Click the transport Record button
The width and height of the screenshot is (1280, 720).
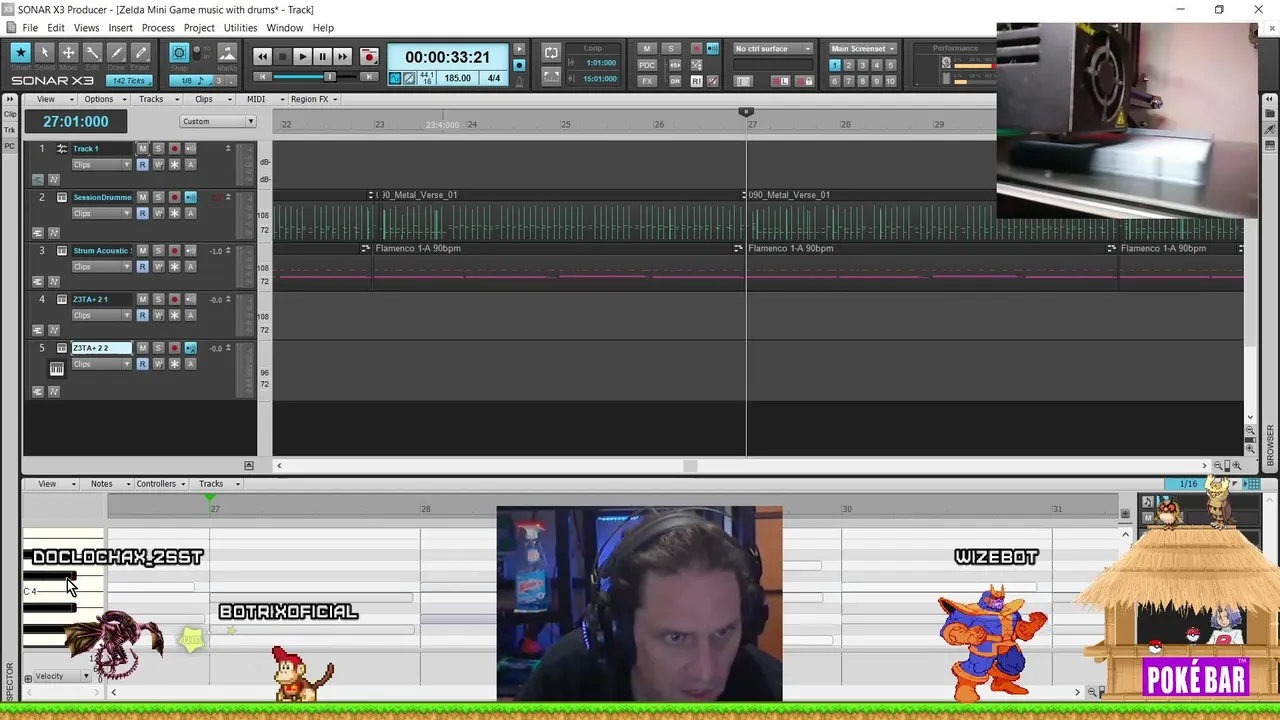click(x=369, y=57)
